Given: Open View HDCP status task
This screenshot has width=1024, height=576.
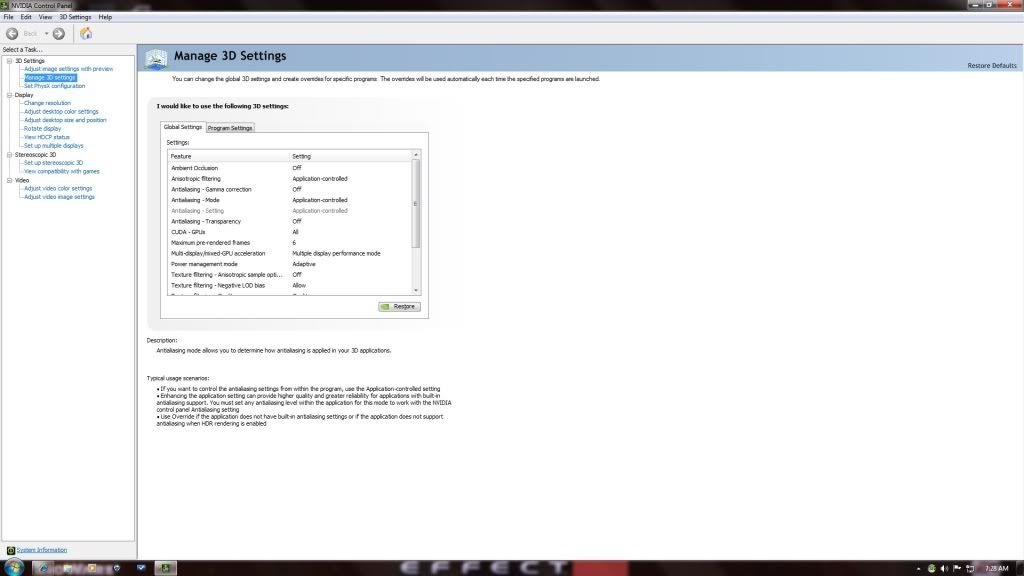Looking at the screenshot, I should [47, 137].
